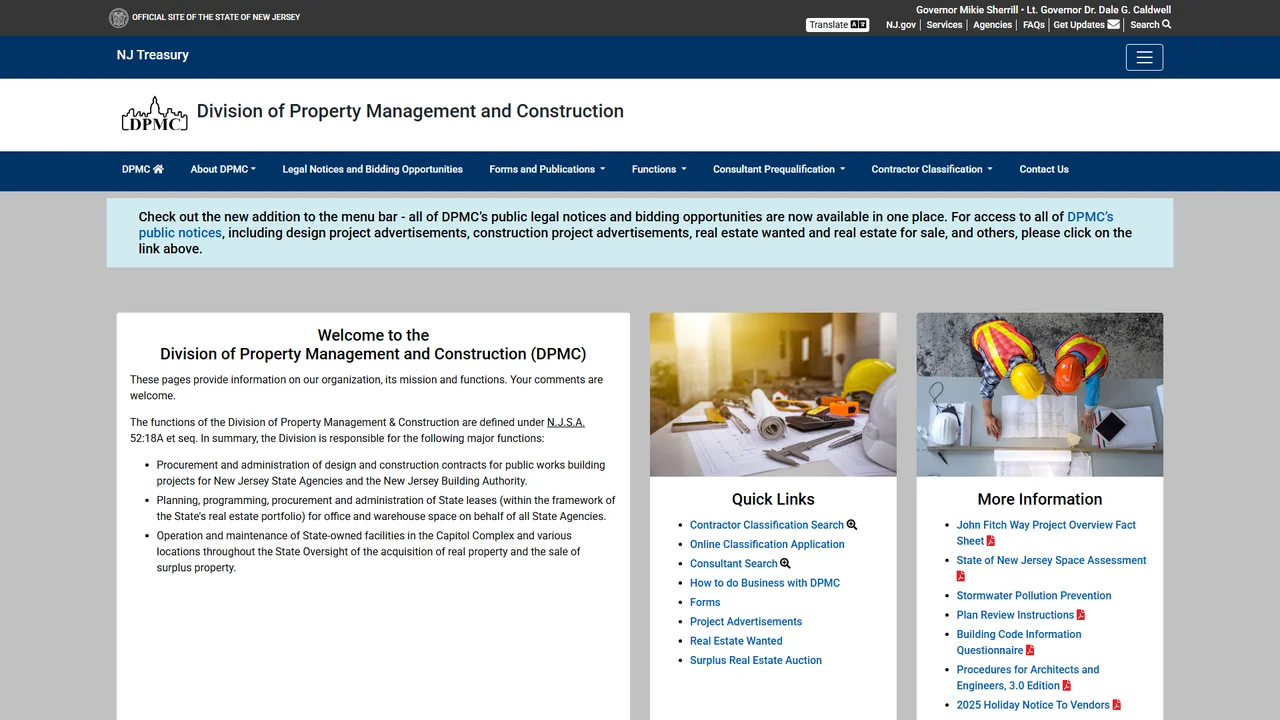
Task: Expand the About DPMC dropdown menu
Action: (x=223, y=169)
